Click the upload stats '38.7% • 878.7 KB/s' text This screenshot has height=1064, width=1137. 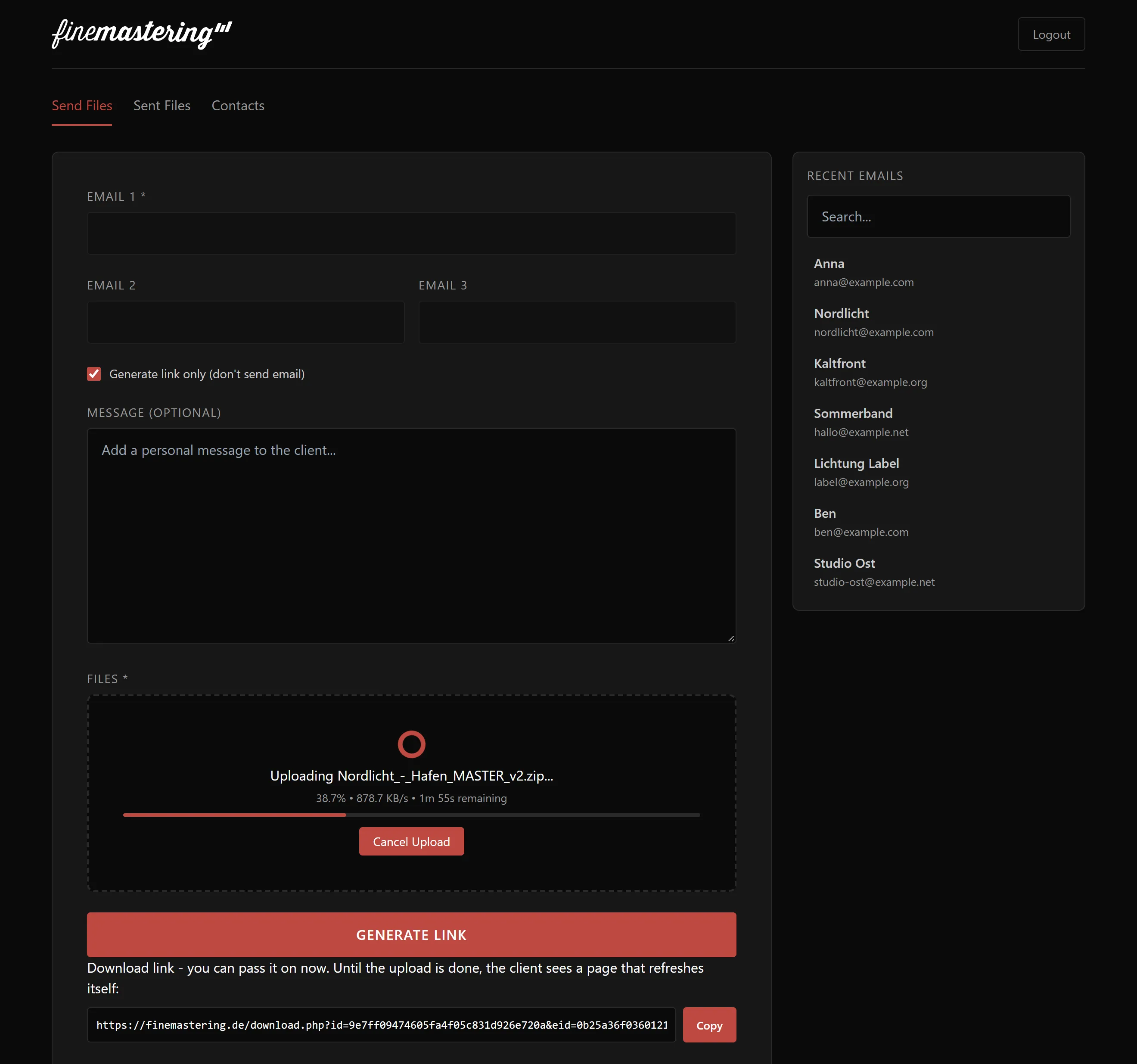click(x=362, y=798)
